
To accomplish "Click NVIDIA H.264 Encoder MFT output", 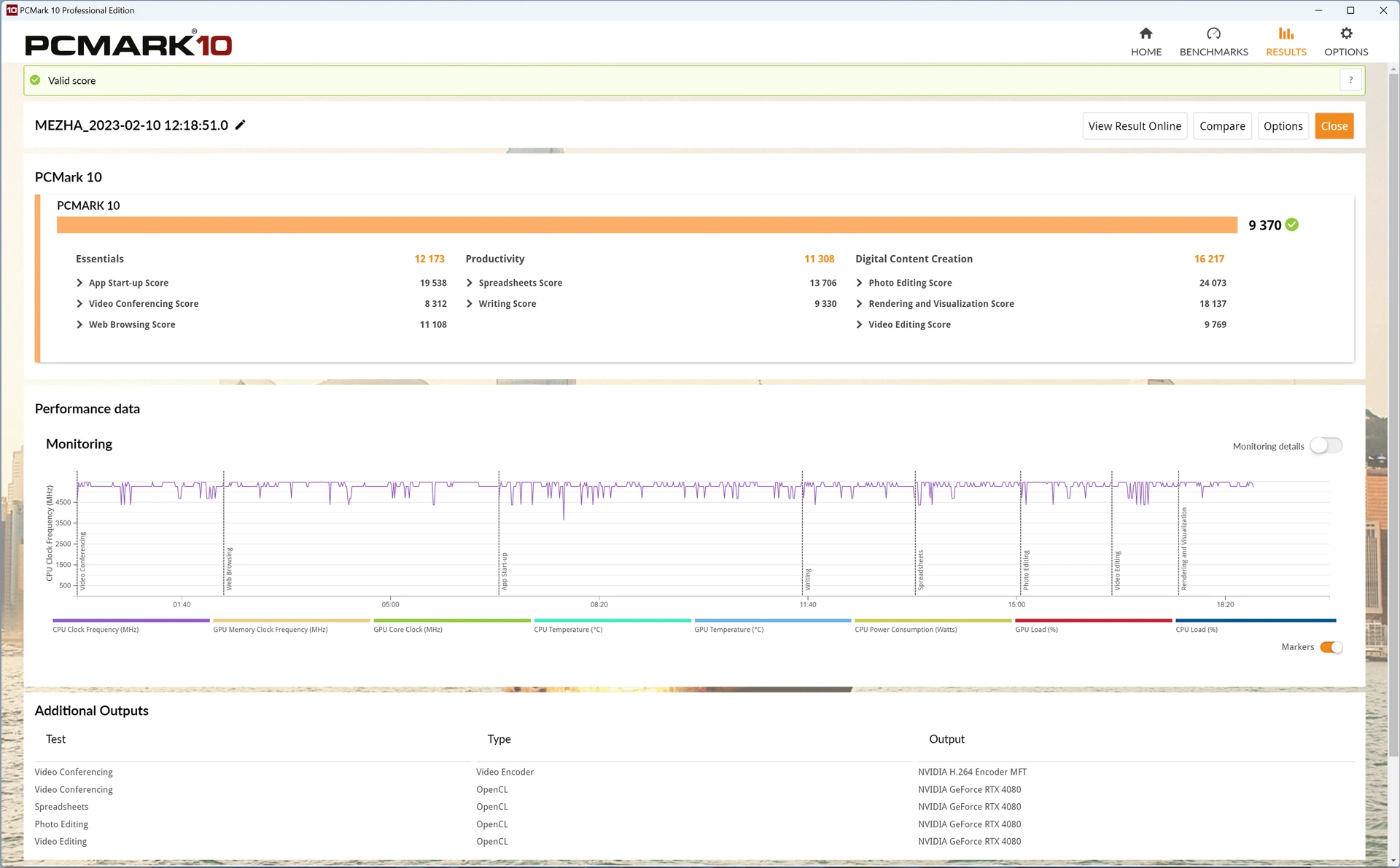I will 972,772.
